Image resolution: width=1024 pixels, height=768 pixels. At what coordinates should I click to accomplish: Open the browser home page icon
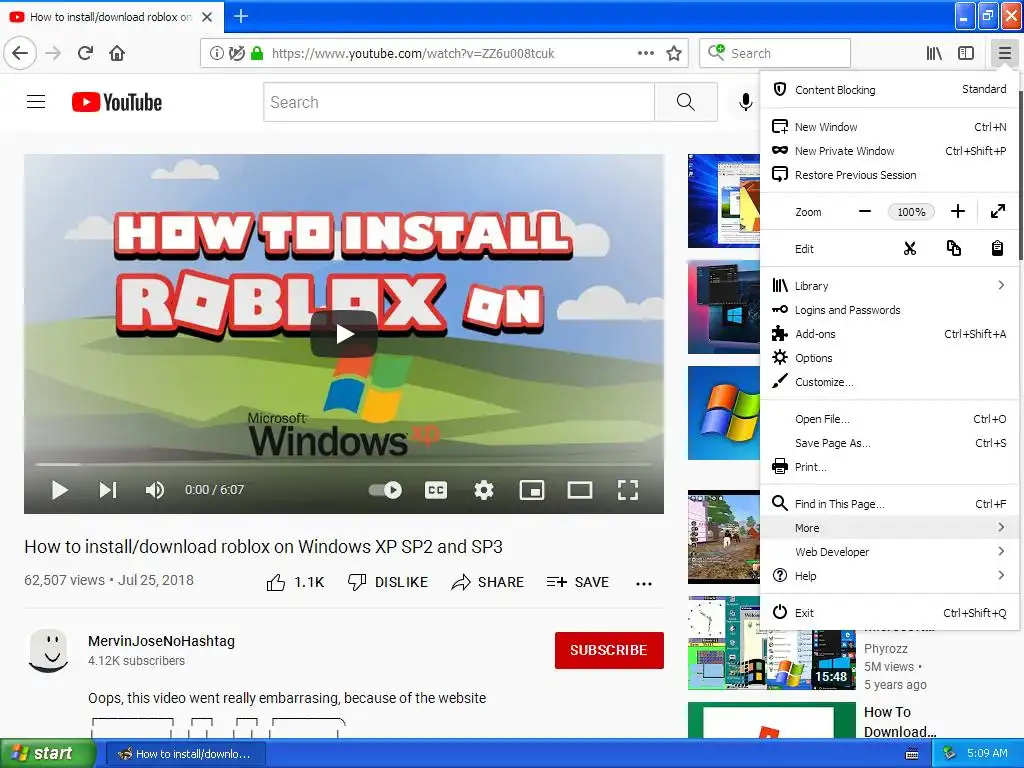coord(117,53)
